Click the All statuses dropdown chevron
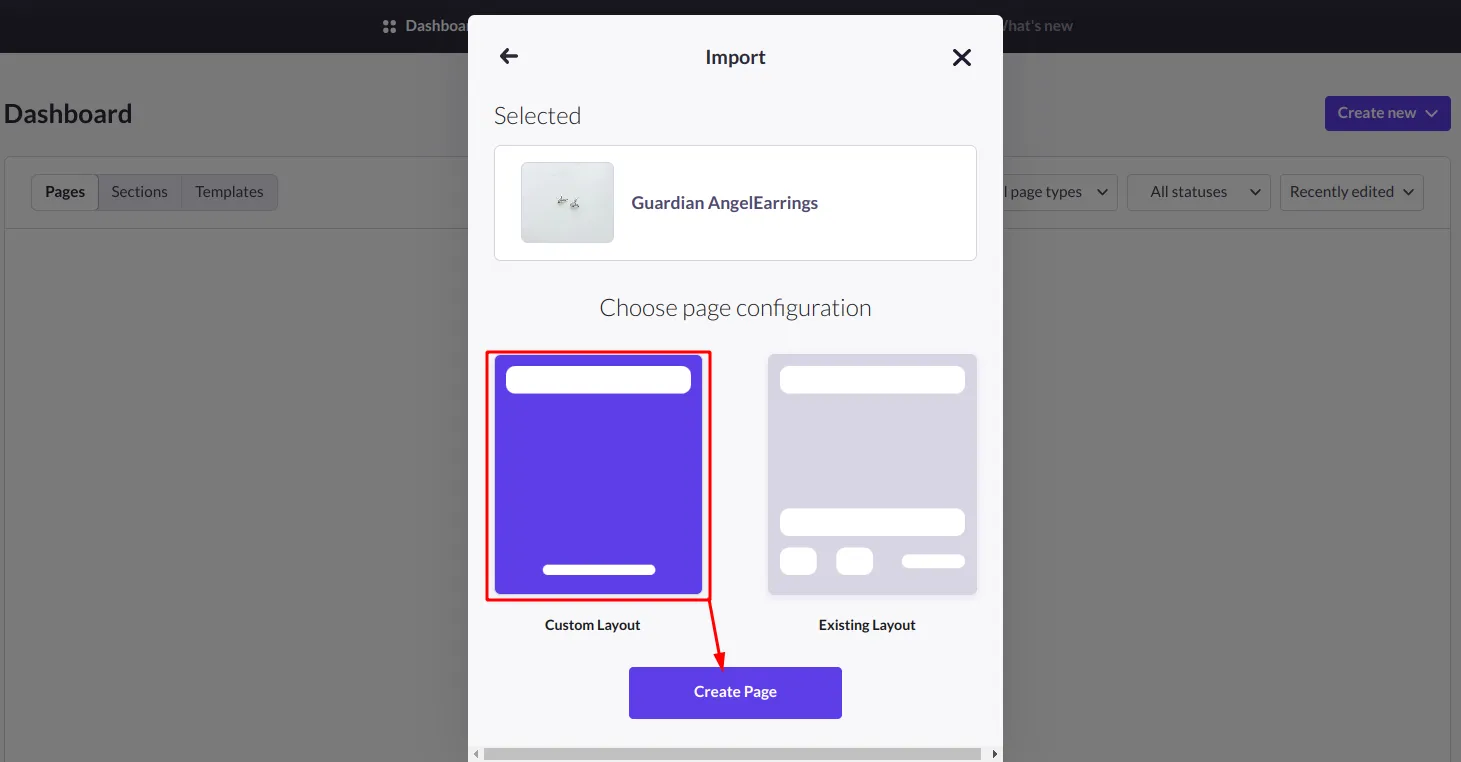 [x=1254, y=192]
